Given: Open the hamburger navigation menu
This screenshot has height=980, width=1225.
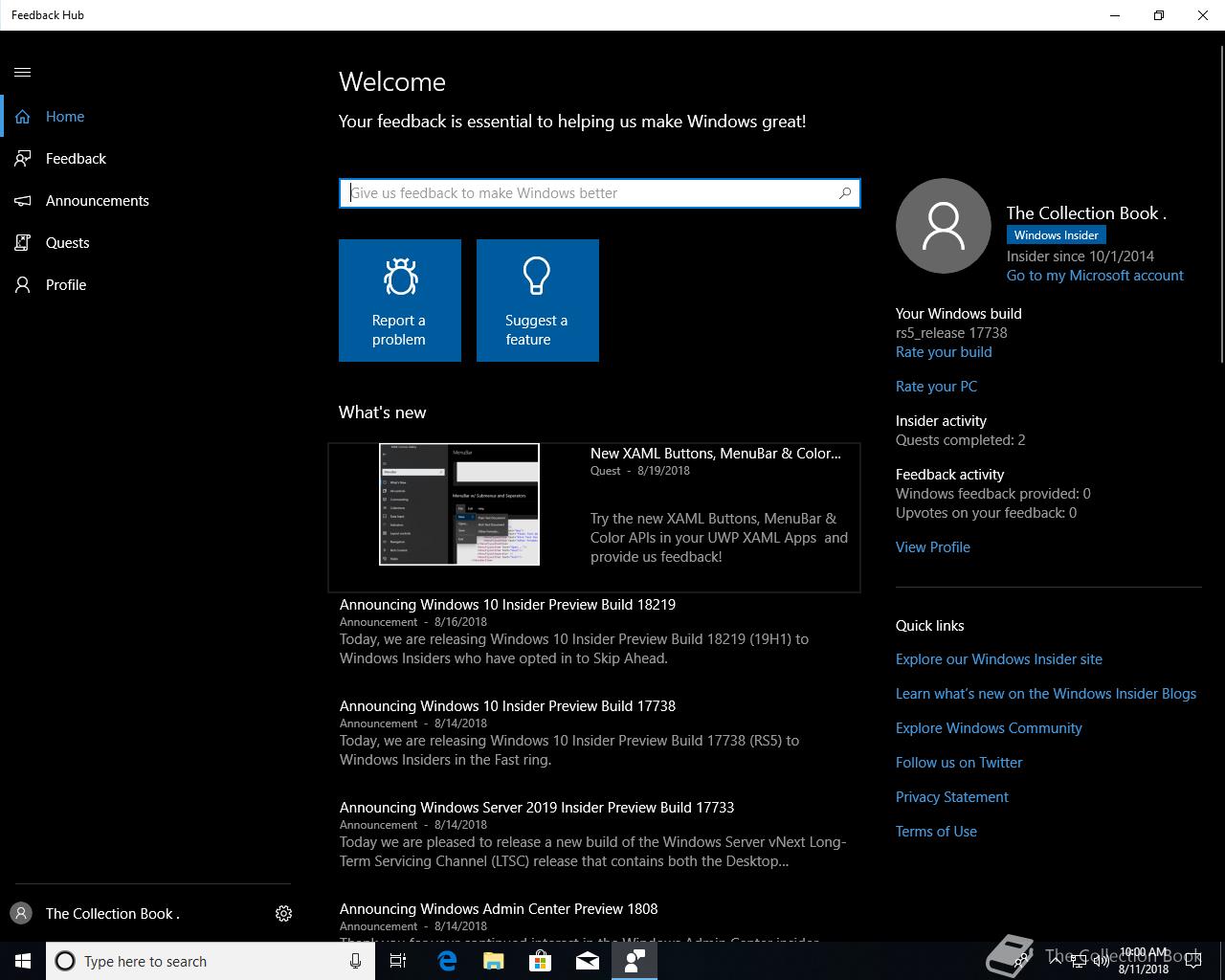Looking at the screenshot, I should pyautogui.click(x=23, y=73).
